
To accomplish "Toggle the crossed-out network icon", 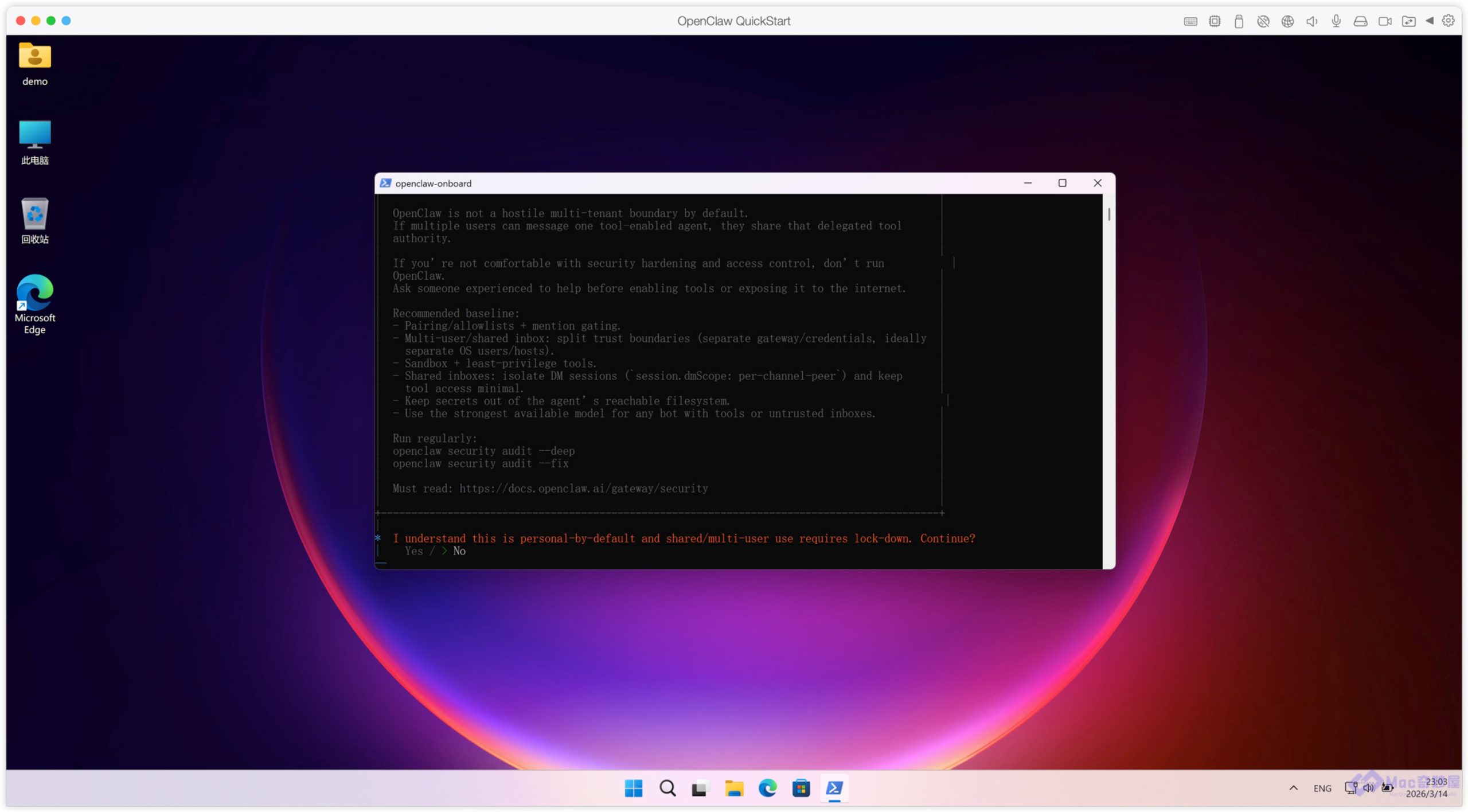I will 1263,21.
